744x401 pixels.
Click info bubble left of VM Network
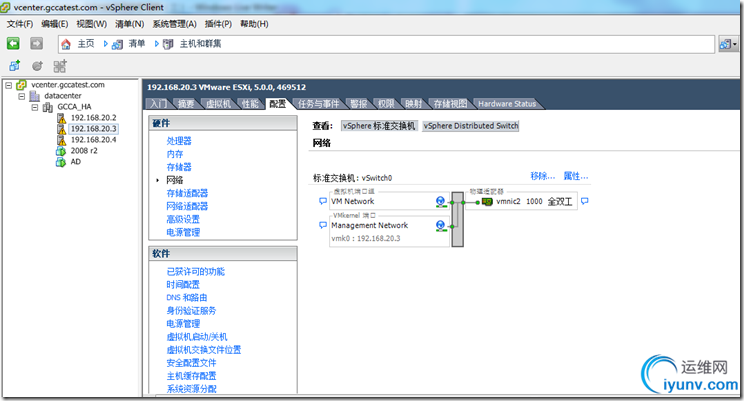tap(323, 201)
